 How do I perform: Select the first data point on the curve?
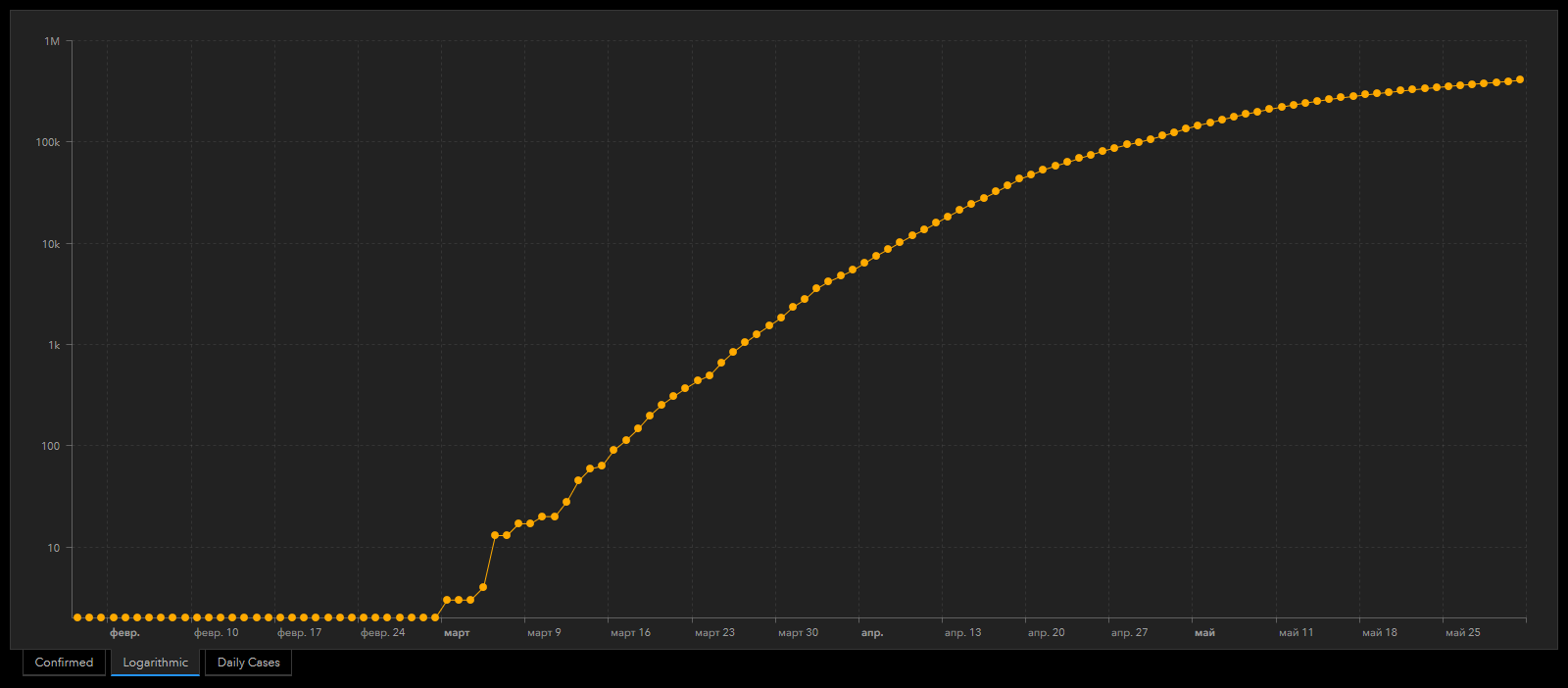77,617
